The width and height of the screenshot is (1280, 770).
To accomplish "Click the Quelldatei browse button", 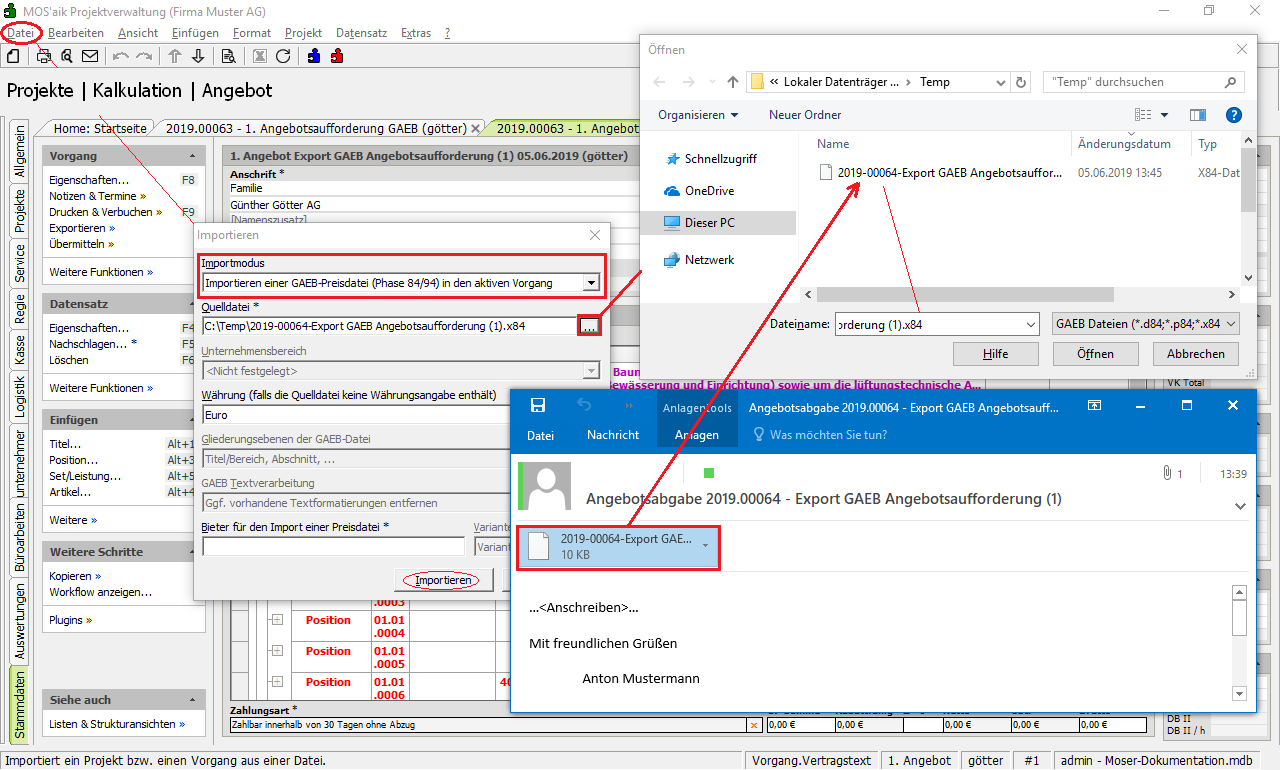I will pos(589,325).
